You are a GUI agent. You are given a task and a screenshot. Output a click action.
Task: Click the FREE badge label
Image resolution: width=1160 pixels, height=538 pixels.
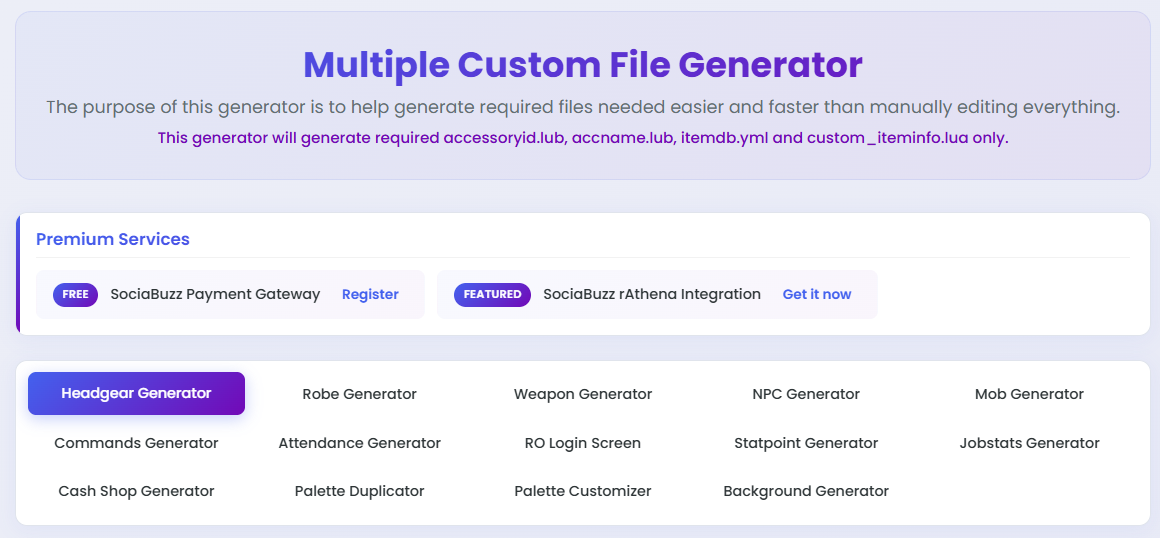click(75, 295)
